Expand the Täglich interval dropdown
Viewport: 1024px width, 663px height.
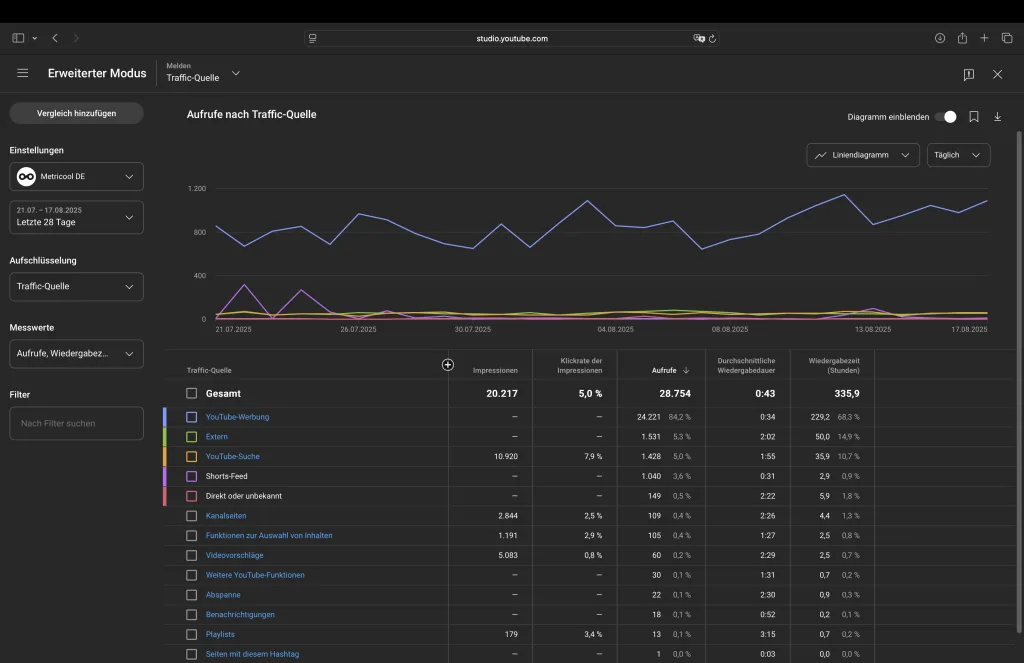tap(958, 155)
